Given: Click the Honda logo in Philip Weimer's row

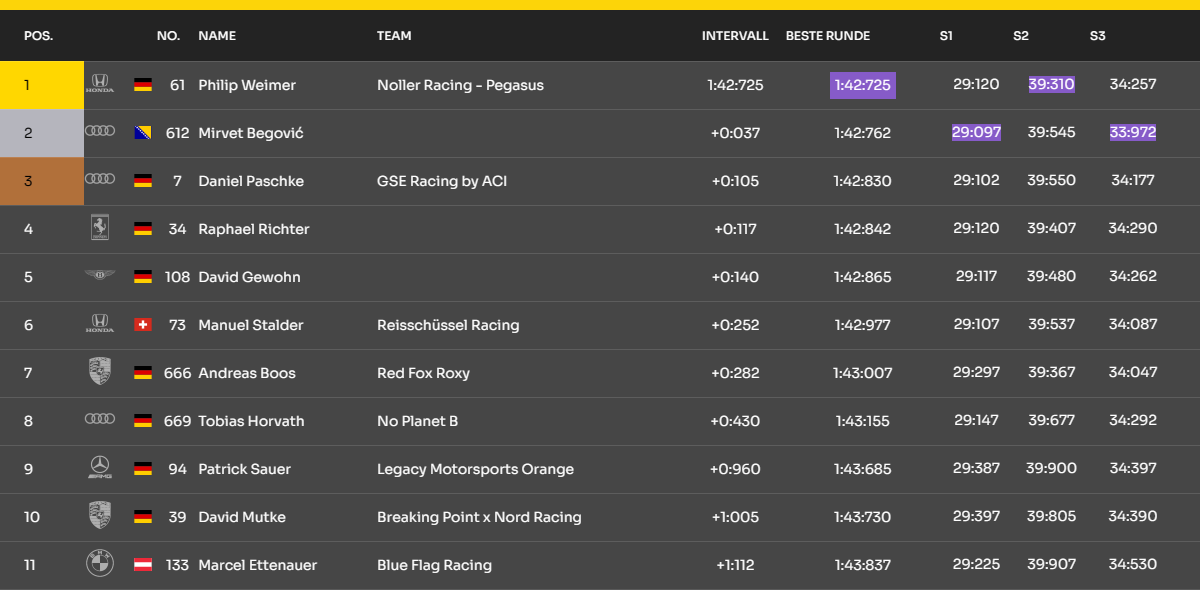Looking at the screenshot, I should [x=99, y=84].
